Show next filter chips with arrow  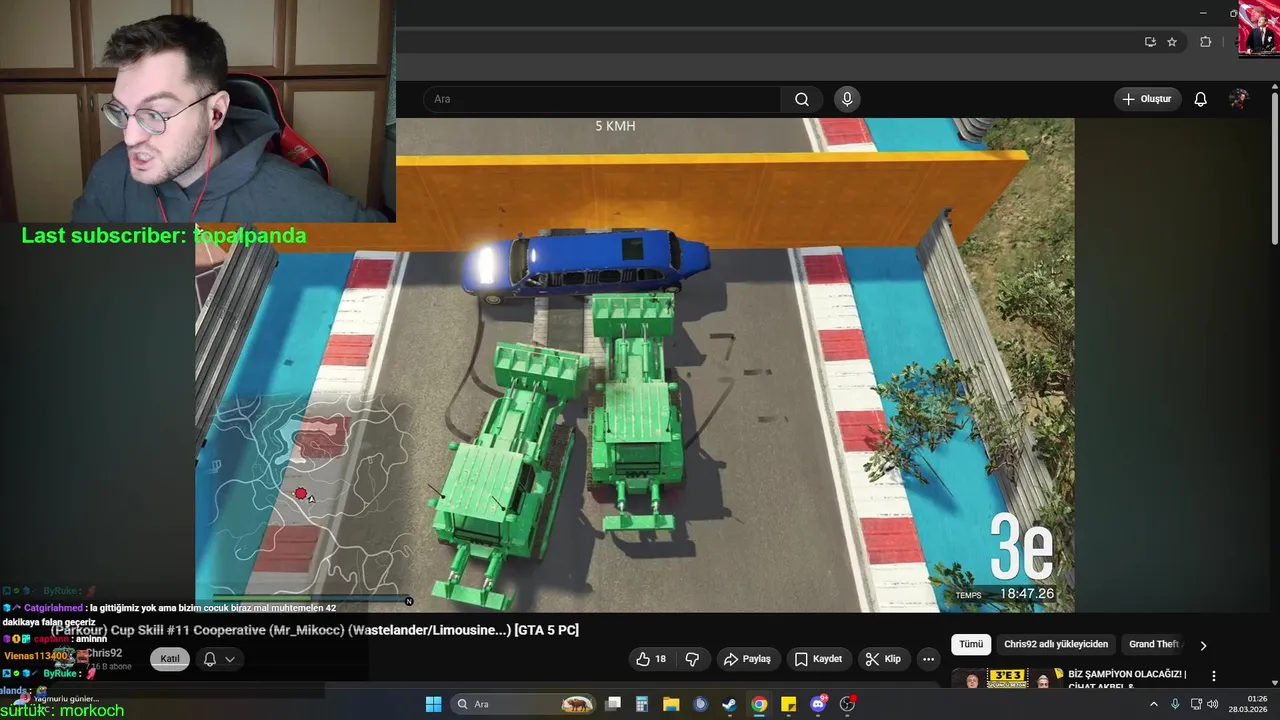1203,645
